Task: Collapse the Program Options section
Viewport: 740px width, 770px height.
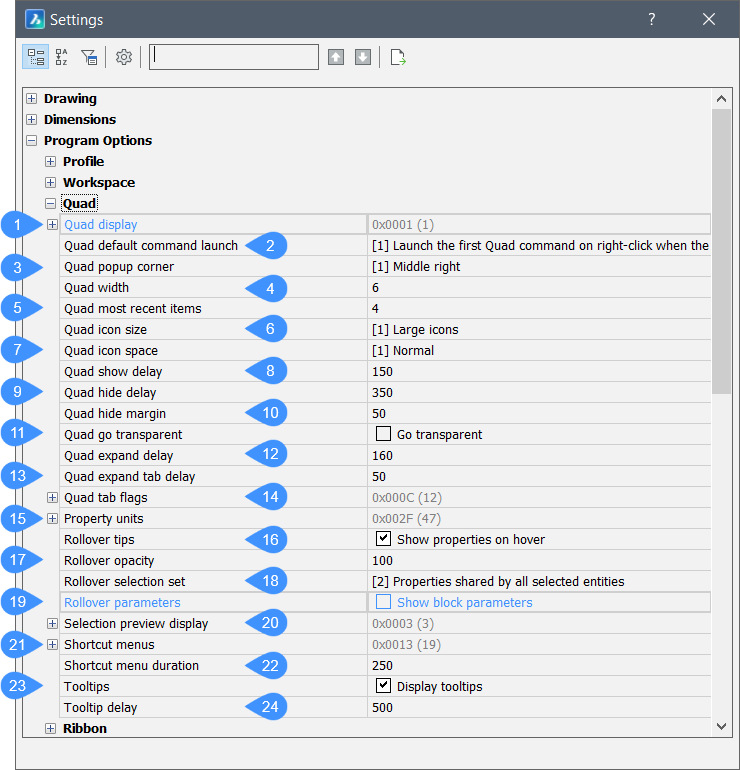Action: (x=32, y=141)
